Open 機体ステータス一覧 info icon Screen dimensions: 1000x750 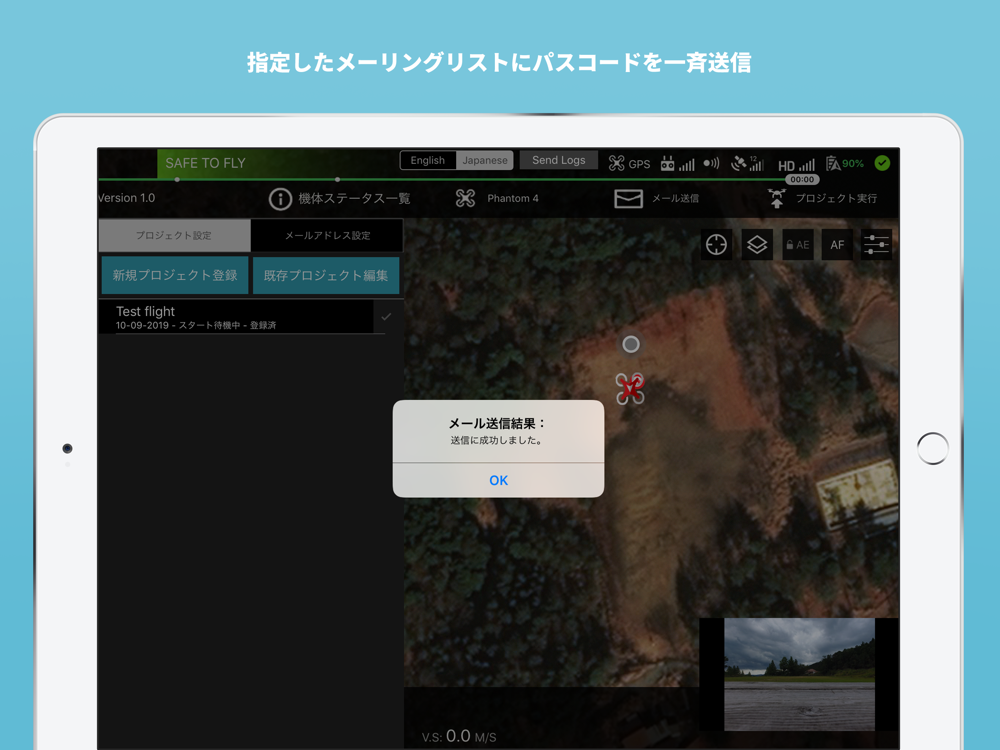pyautogui.click(x=280, y=199)
